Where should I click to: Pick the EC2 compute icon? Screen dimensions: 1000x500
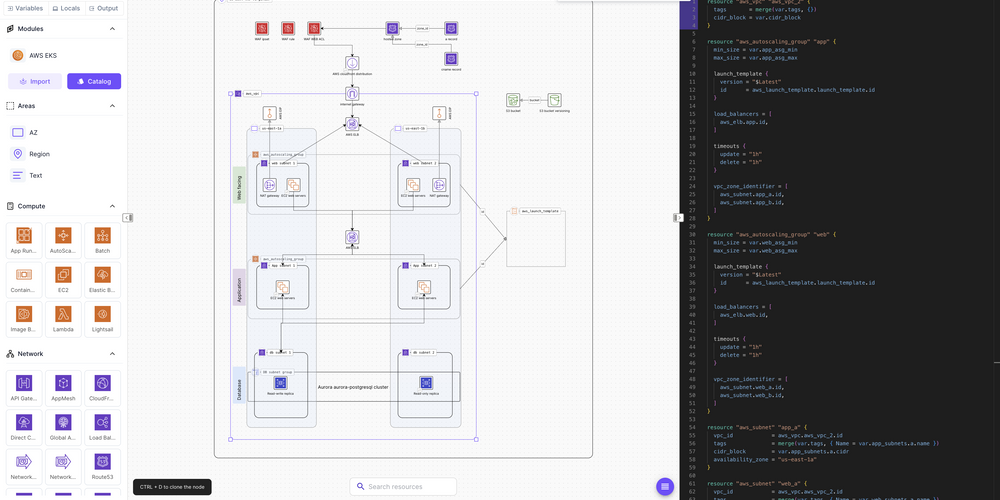63,279
